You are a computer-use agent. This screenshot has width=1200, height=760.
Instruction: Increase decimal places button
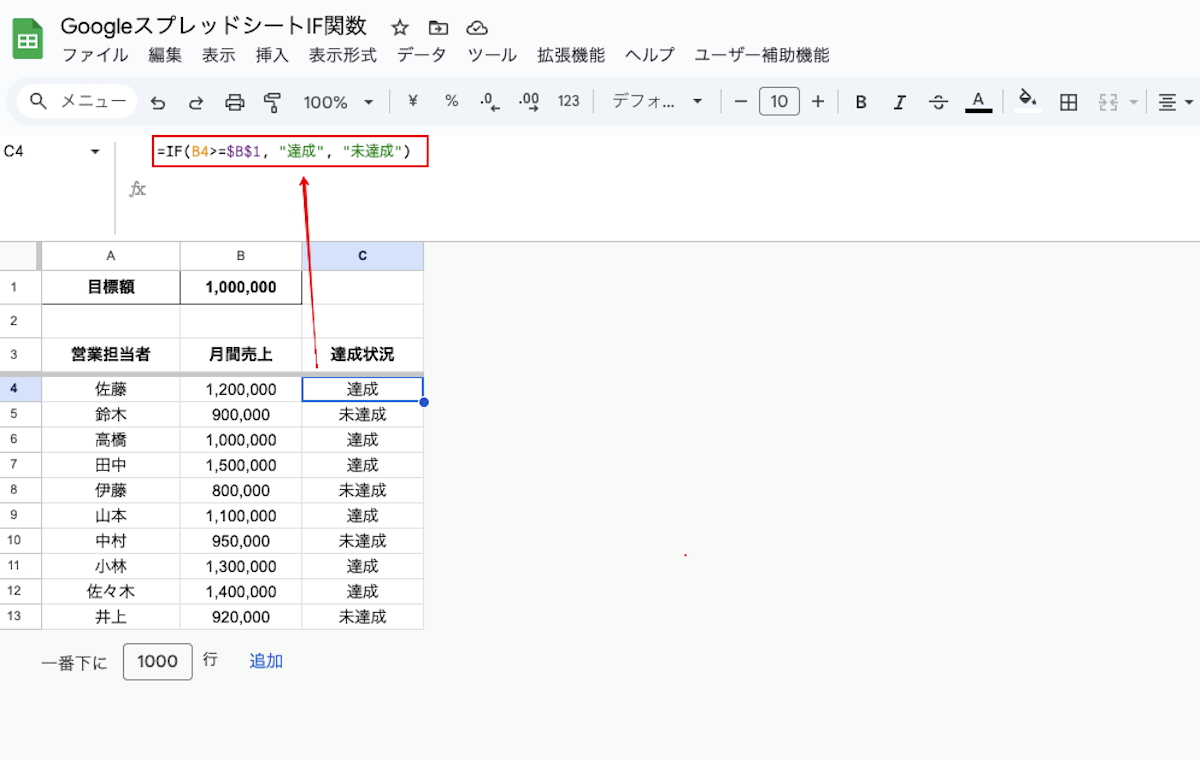tap(529, 101)
